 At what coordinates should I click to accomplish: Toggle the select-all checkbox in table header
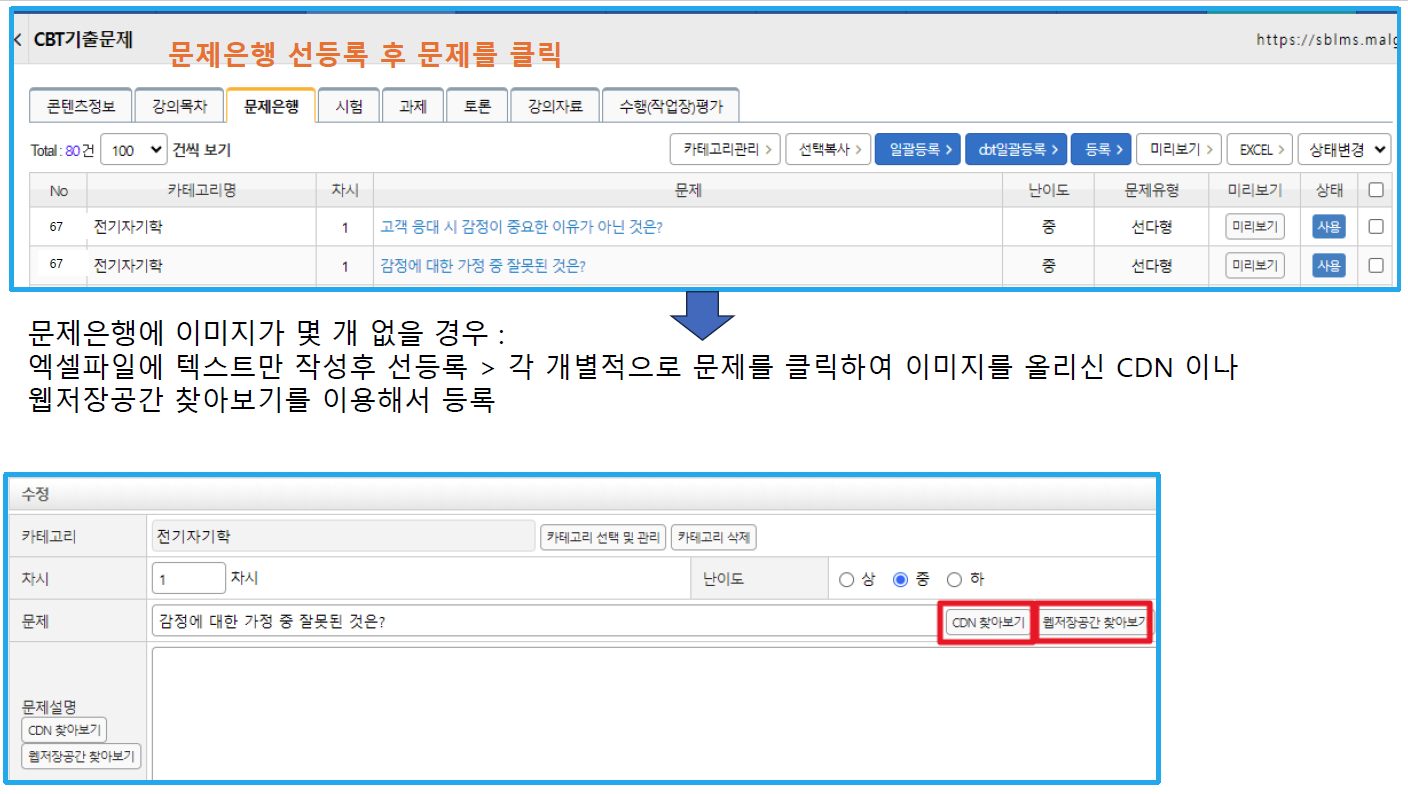tap(1376, 189)
